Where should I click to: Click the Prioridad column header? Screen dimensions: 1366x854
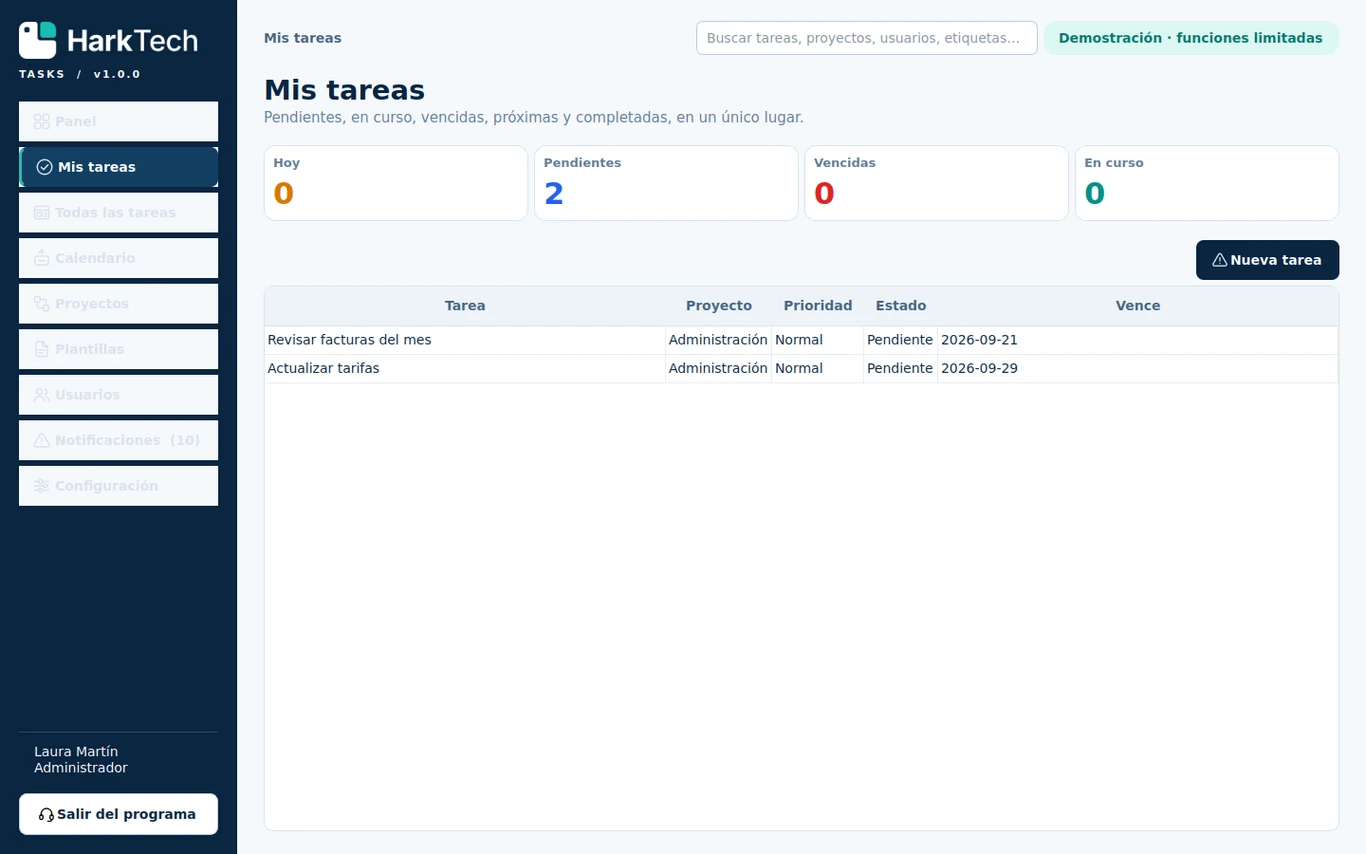coord(817,306)
